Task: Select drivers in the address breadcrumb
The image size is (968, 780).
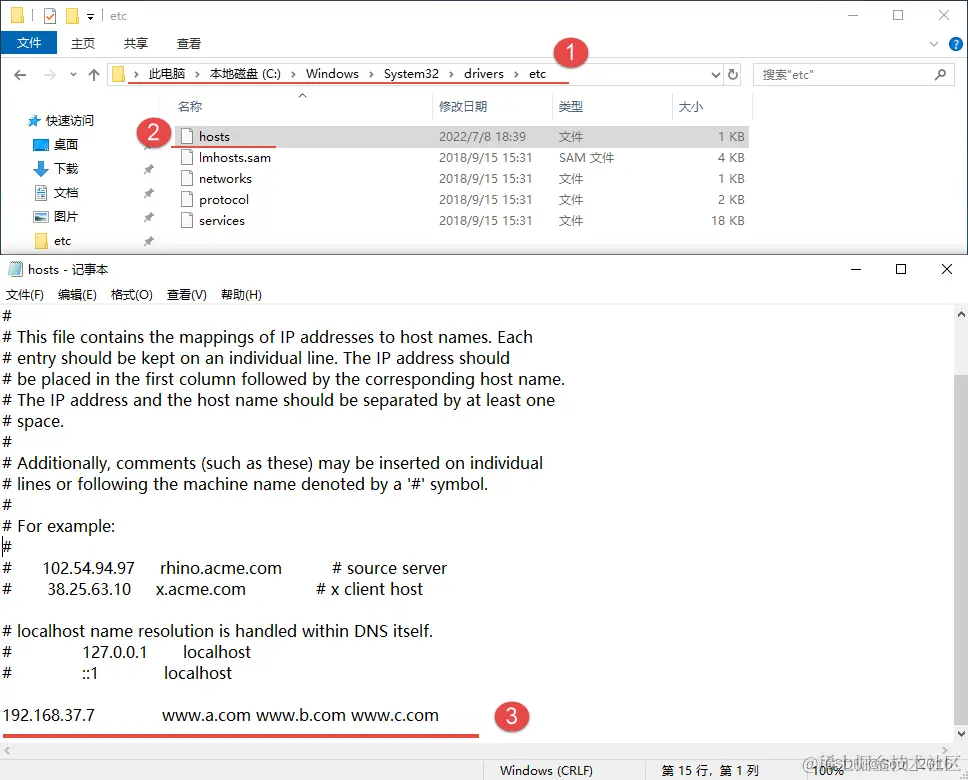Action: coord(483,74)
